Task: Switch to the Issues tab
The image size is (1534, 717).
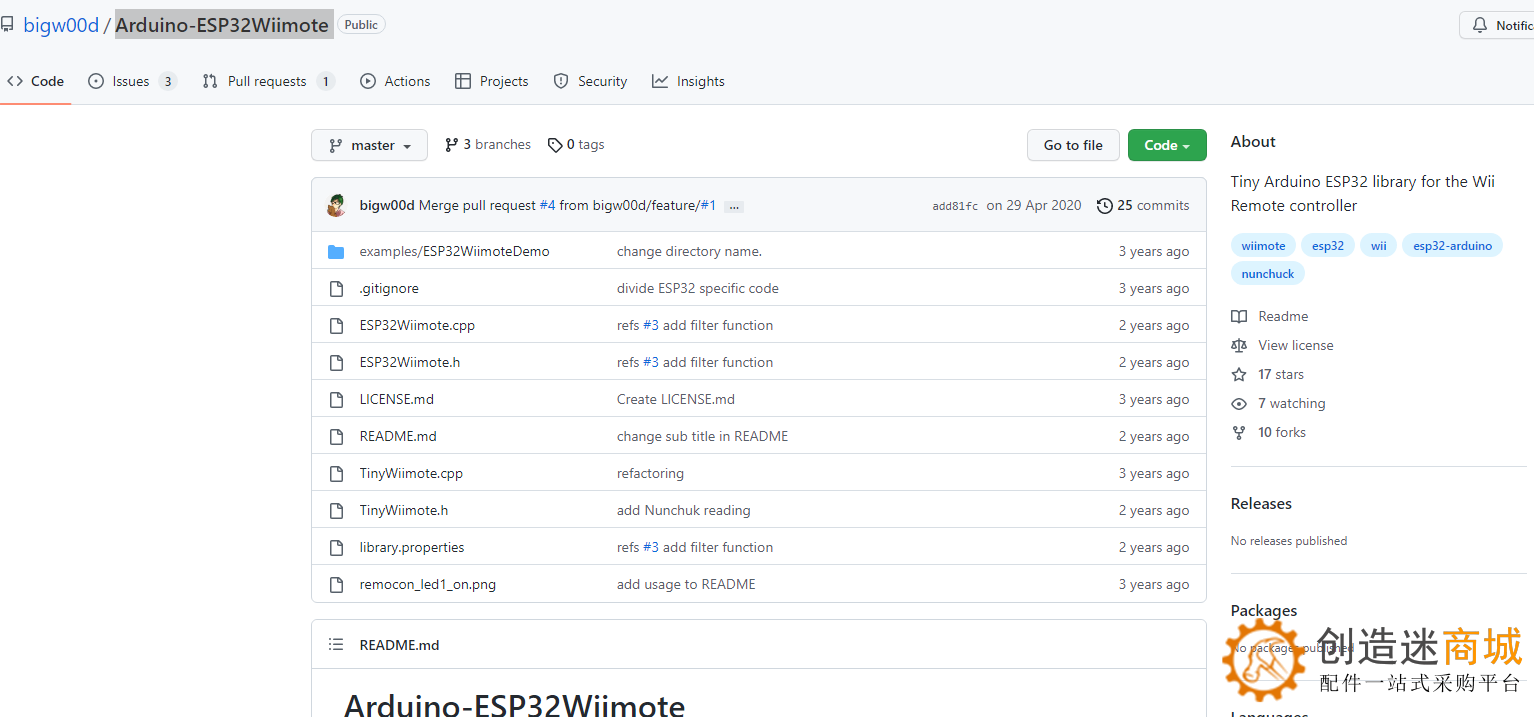Action: [x=131, y=82]
